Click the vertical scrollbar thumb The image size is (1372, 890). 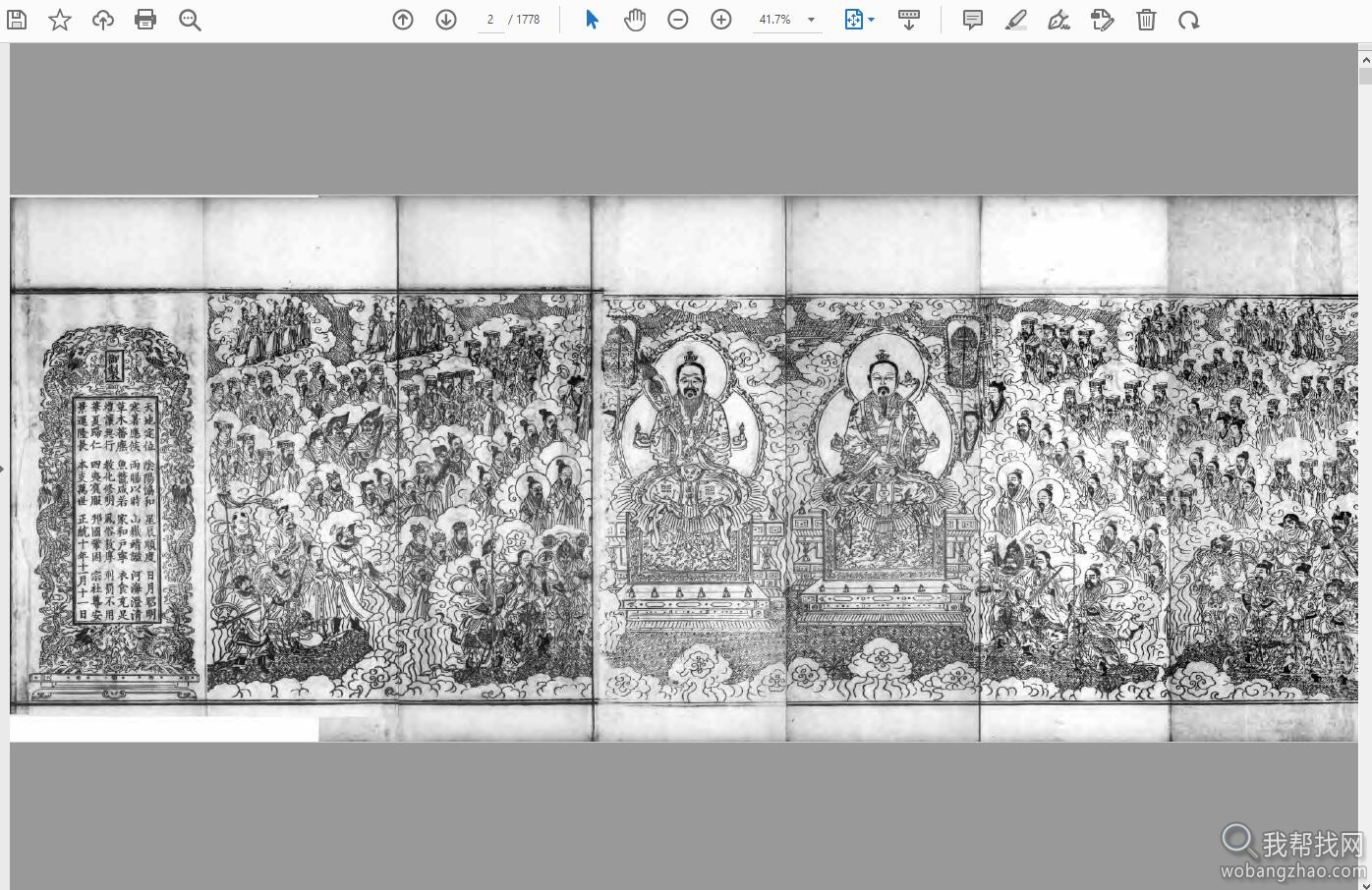coord(1365,75)
